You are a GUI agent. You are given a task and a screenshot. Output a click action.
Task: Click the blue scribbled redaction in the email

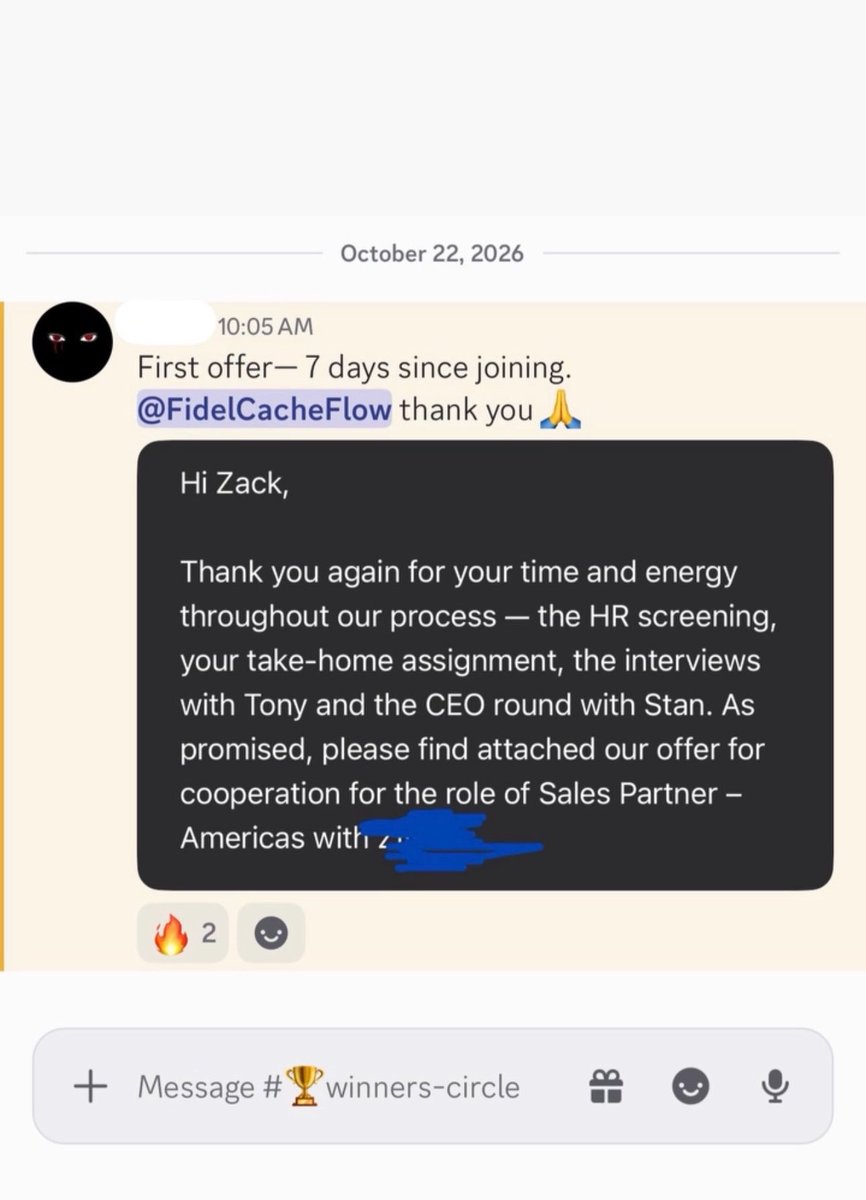point(450,839)
